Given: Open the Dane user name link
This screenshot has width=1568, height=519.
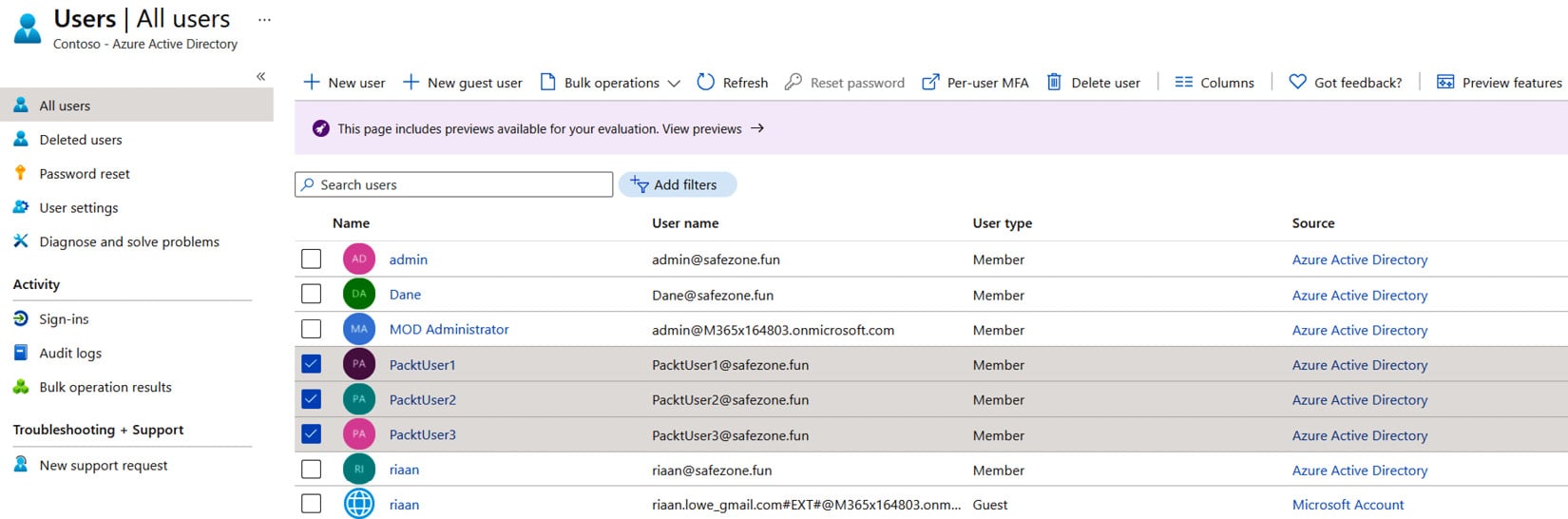Looking at the screenshot, I should coord(405,295).
